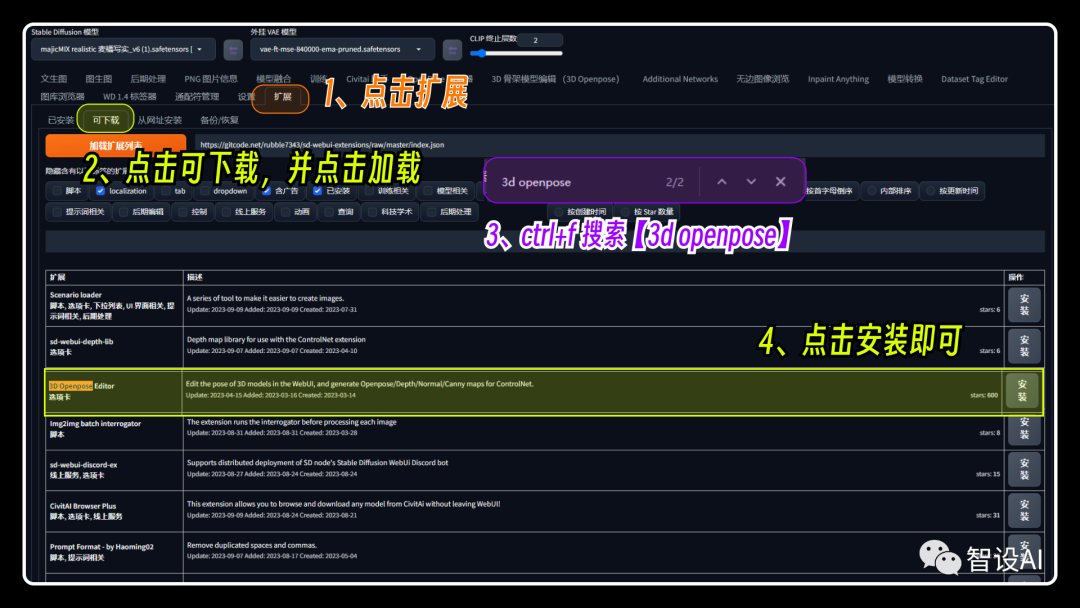Select the 按 Star 数量 sort option
The width and height of the screenshot is (1080, 608).
[647, 212]
